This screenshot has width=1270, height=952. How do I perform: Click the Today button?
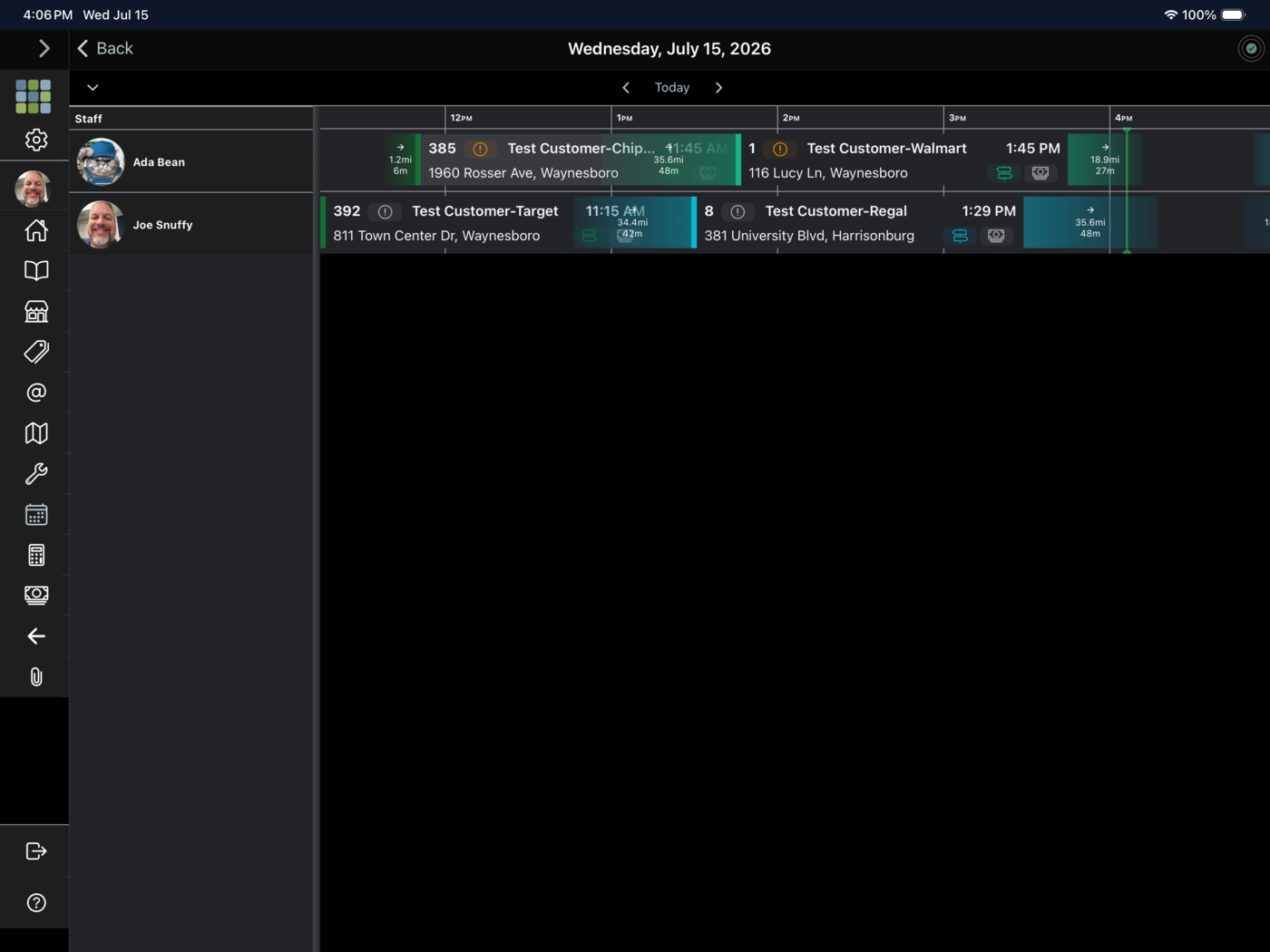(x=672, y=88)
